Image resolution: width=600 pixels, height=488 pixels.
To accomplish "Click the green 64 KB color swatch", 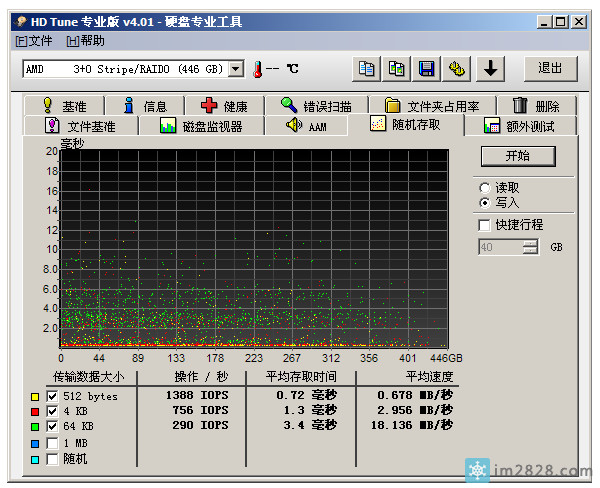I will coord(35,427).
